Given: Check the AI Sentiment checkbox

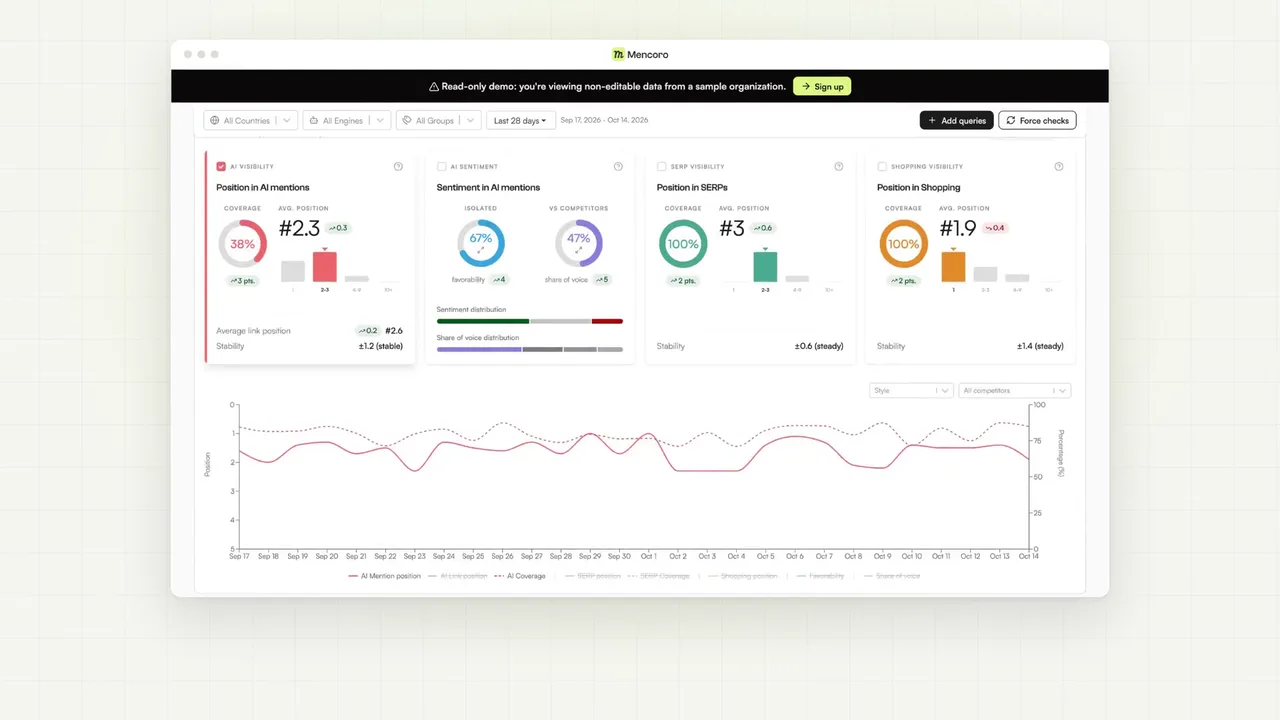Looking at the screenshot, I should pos(441,167).
